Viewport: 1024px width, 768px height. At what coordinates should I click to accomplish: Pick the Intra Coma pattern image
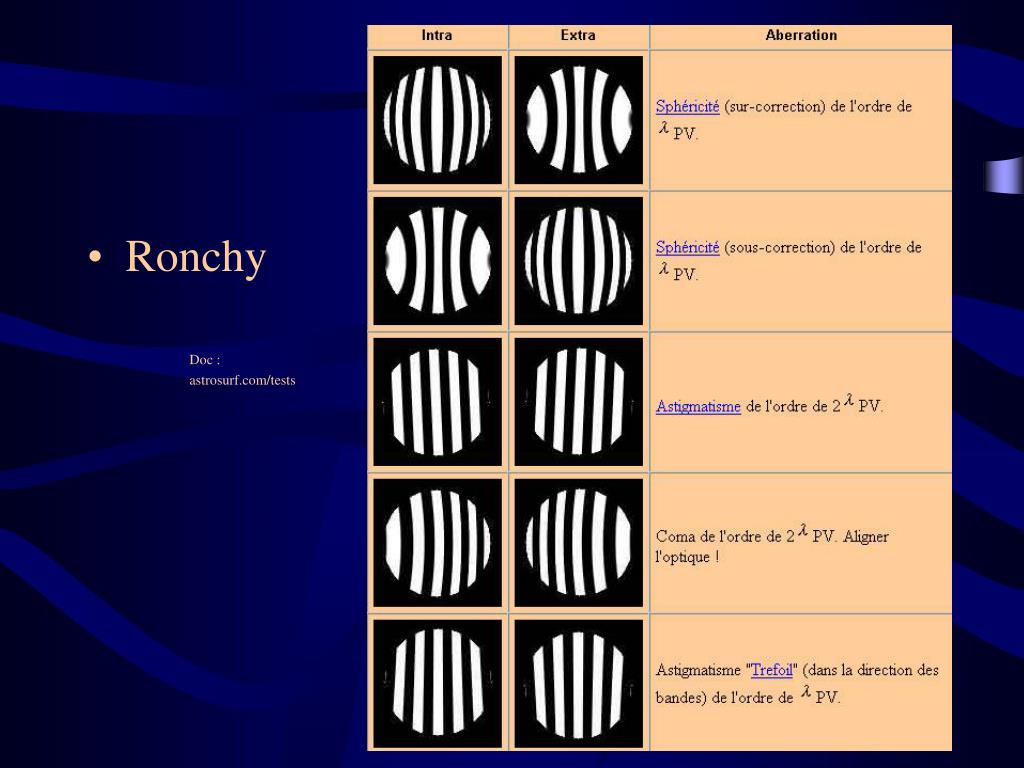438,543
